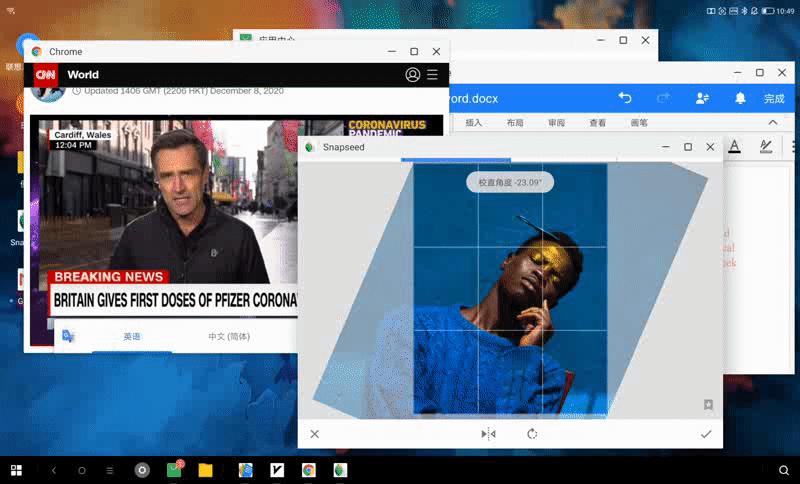The width and height of the screenshot is (800, 484).
Task: Click 完成 button in Word
Action: click(x=774, y=99)
